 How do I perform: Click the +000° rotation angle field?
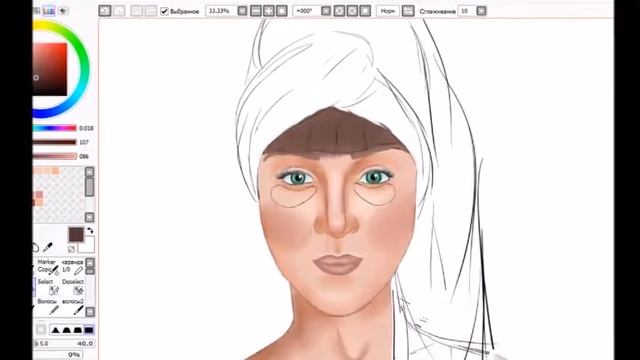tap(306, 11)
